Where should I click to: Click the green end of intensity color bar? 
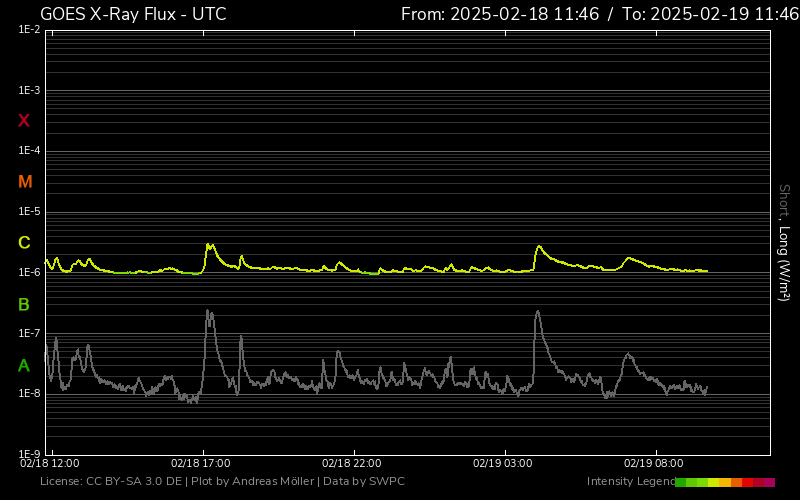(681, 482)
